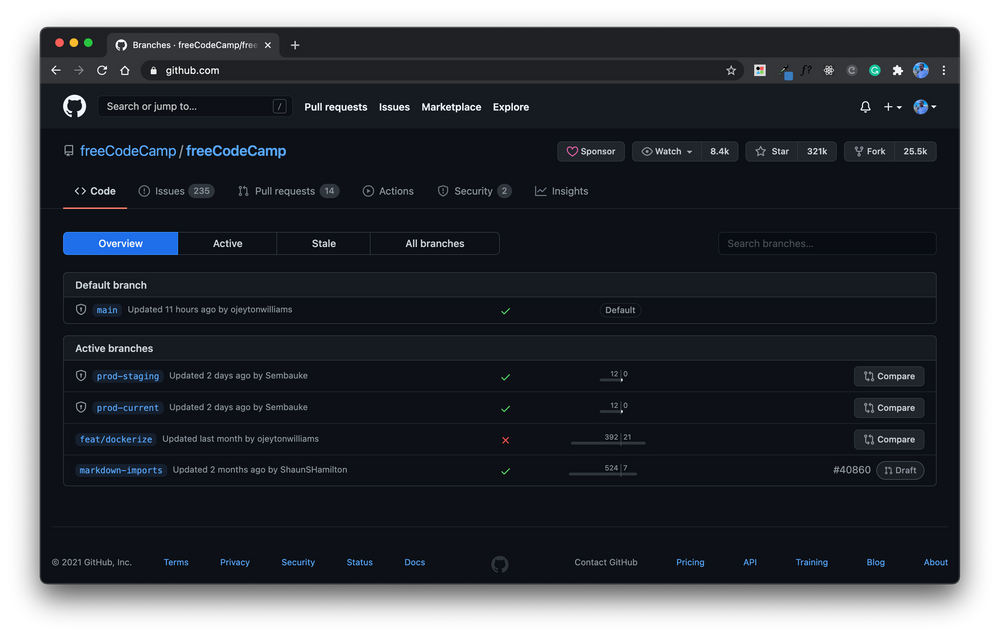
Task: Switch to the Insights tab
Action: (561, 190)
